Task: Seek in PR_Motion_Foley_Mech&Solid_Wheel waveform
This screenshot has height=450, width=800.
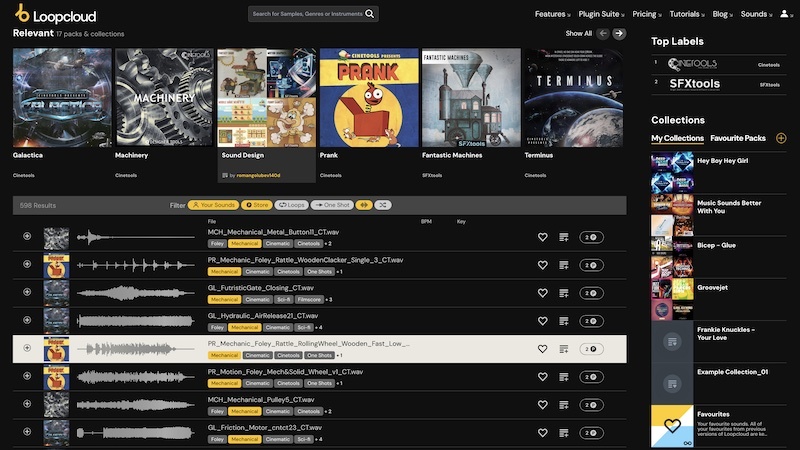Action: (x=136, y=377)
